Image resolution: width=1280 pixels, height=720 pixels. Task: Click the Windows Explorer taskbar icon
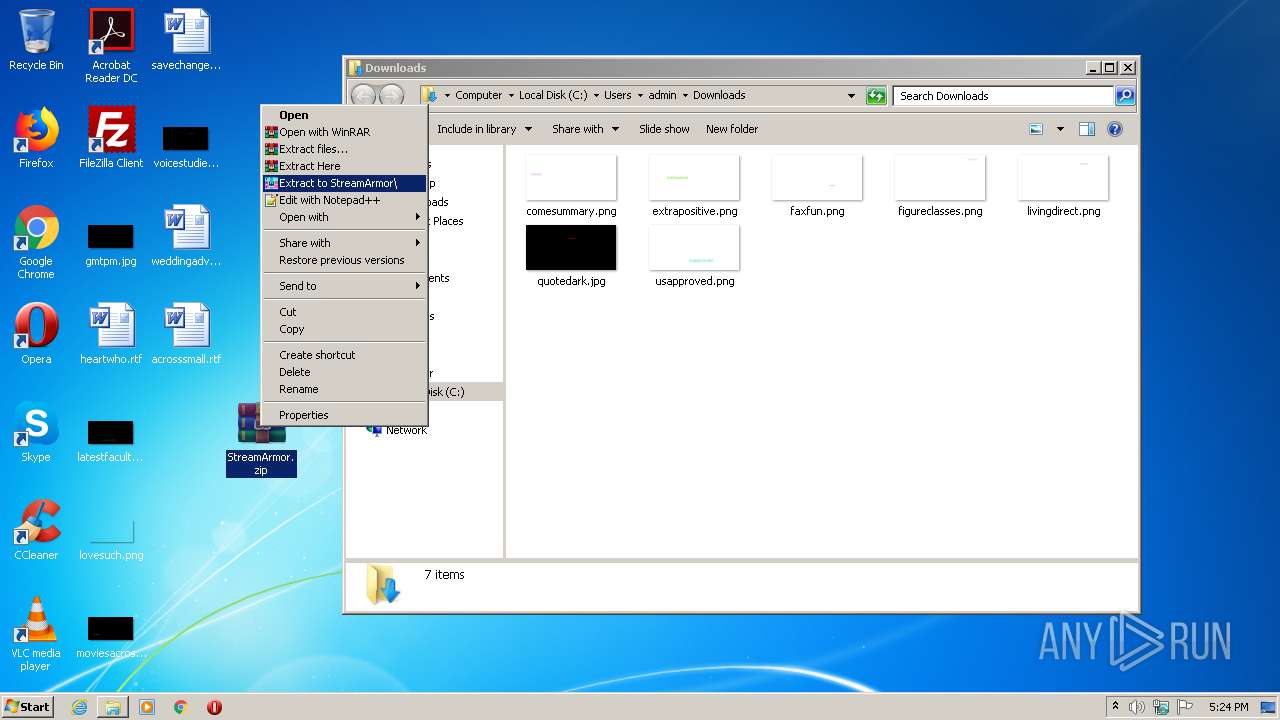(x=113, y=707)
